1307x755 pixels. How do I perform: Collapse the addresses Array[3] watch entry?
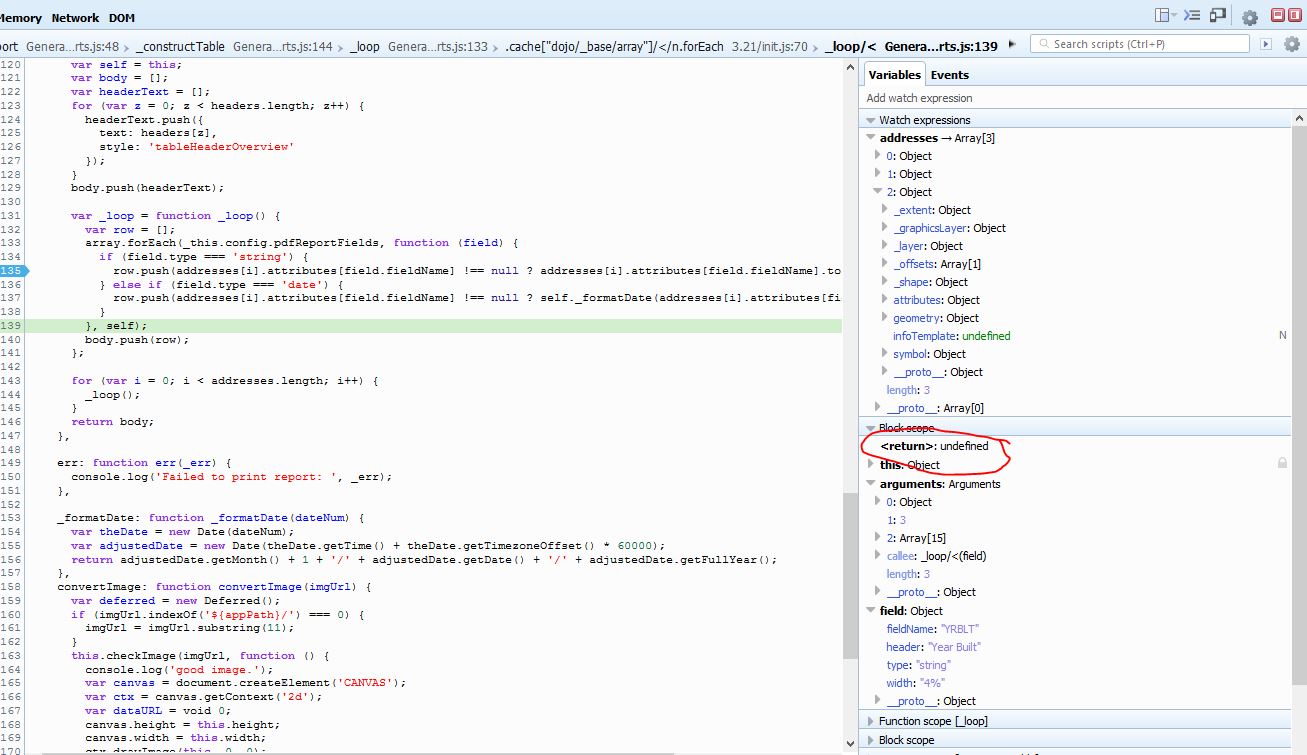tap(872, 138)
